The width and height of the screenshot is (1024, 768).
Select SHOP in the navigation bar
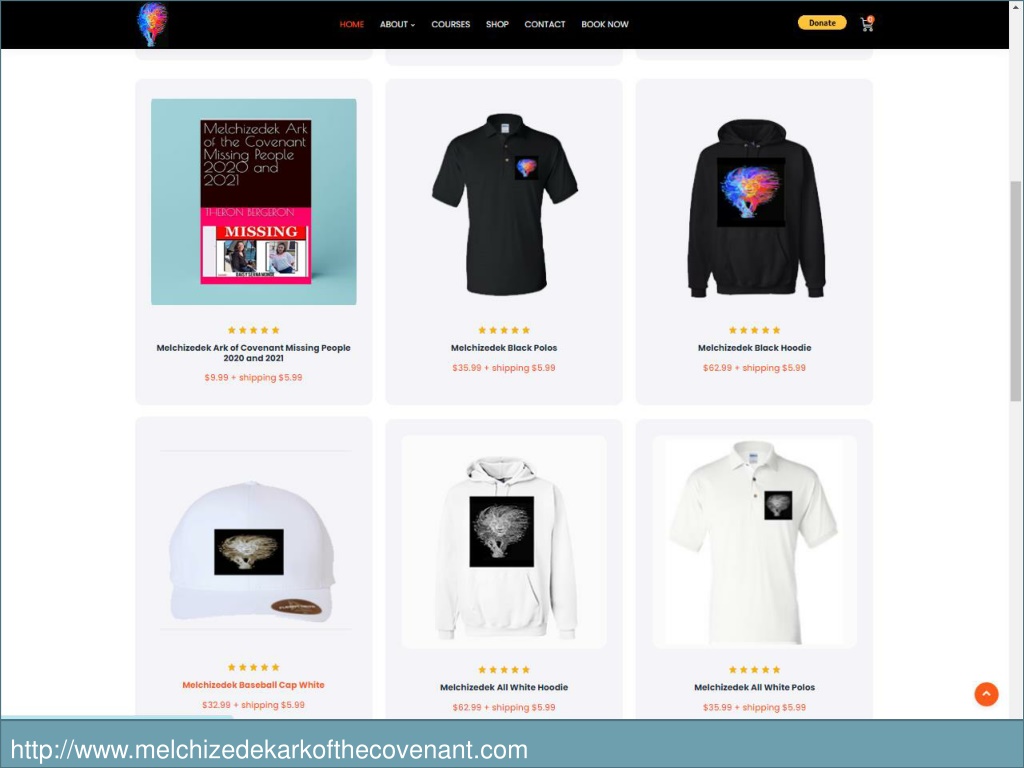(497, 24)
